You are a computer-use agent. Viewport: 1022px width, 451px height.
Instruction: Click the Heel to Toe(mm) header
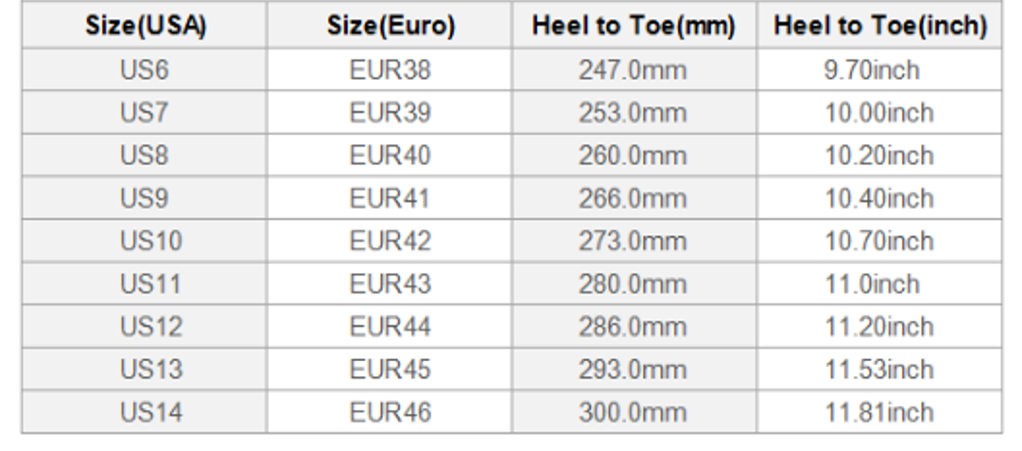point(633,26)
